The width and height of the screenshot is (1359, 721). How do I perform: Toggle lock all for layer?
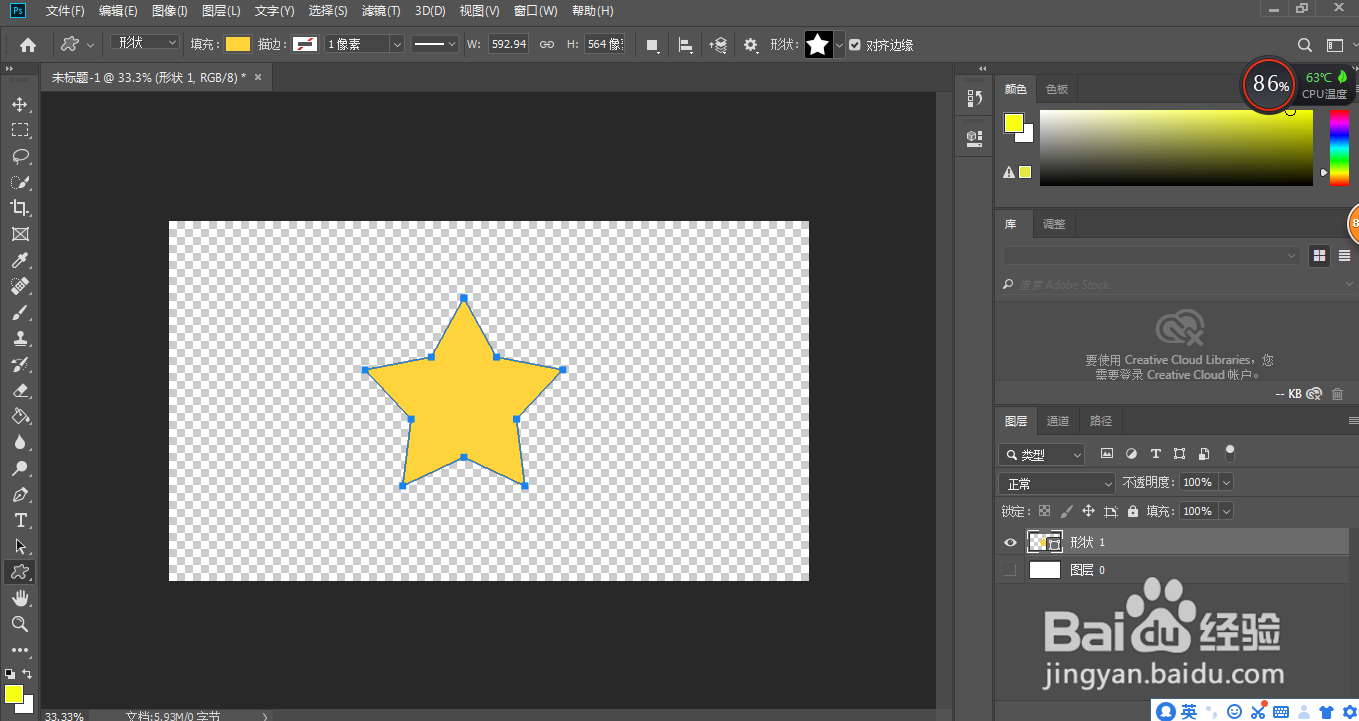1132,511
